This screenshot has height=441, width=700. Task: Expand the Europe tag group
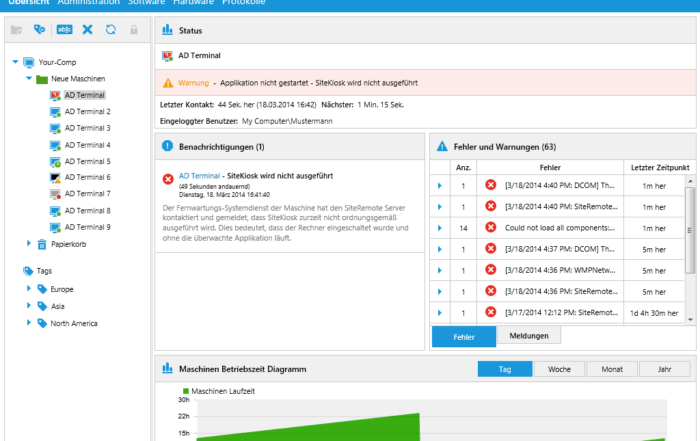28,289
